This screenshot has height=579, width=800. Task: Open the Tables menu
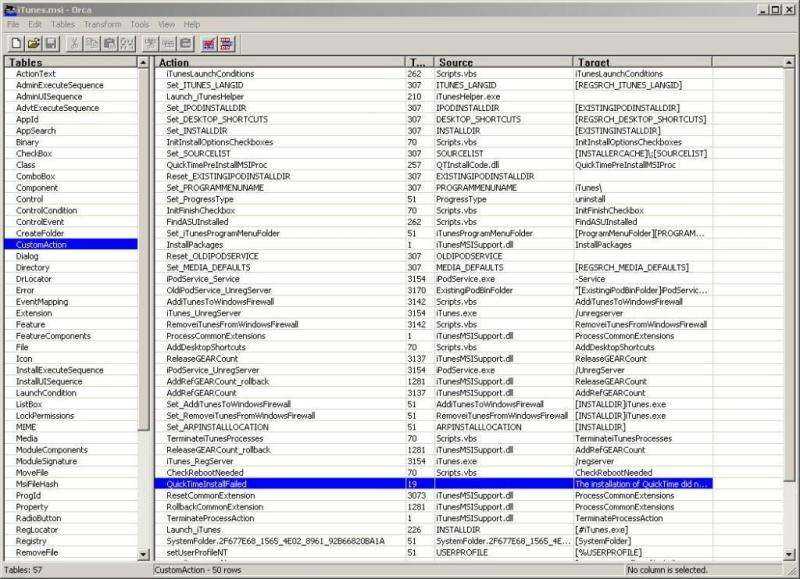coord(63,24)
